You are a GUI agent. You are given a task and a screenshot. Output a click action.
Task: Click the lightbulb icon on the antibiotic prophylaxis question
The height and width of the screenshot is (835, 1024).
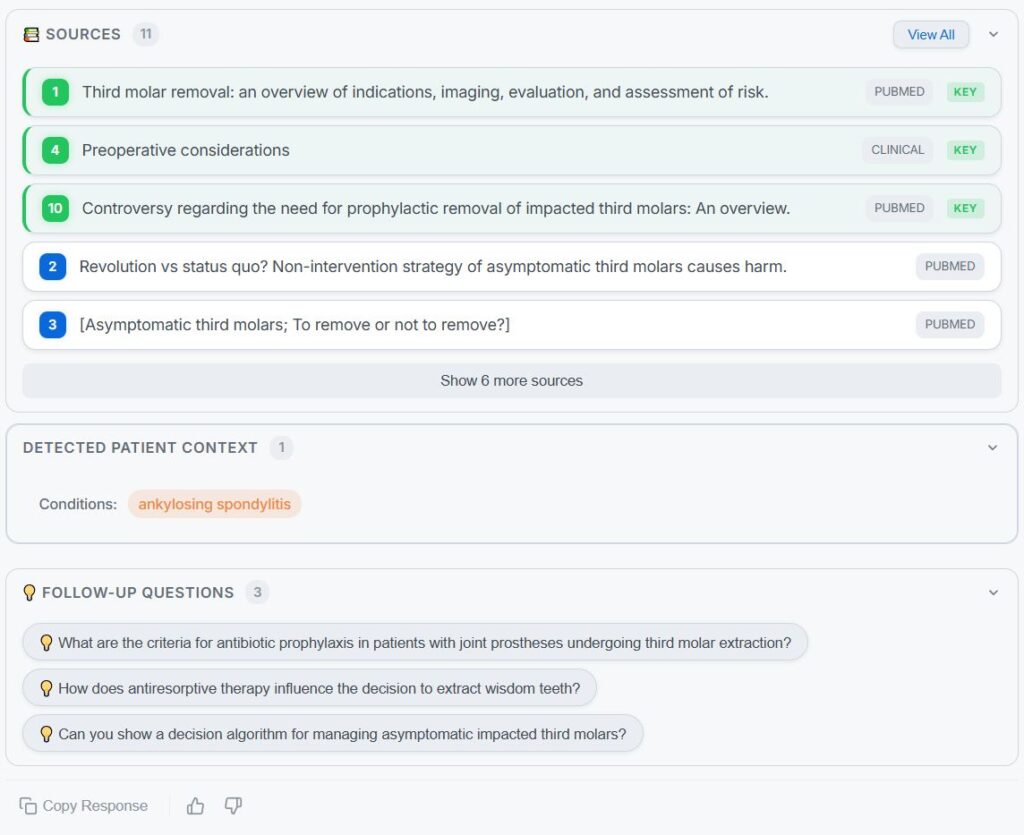click(47, 642)
